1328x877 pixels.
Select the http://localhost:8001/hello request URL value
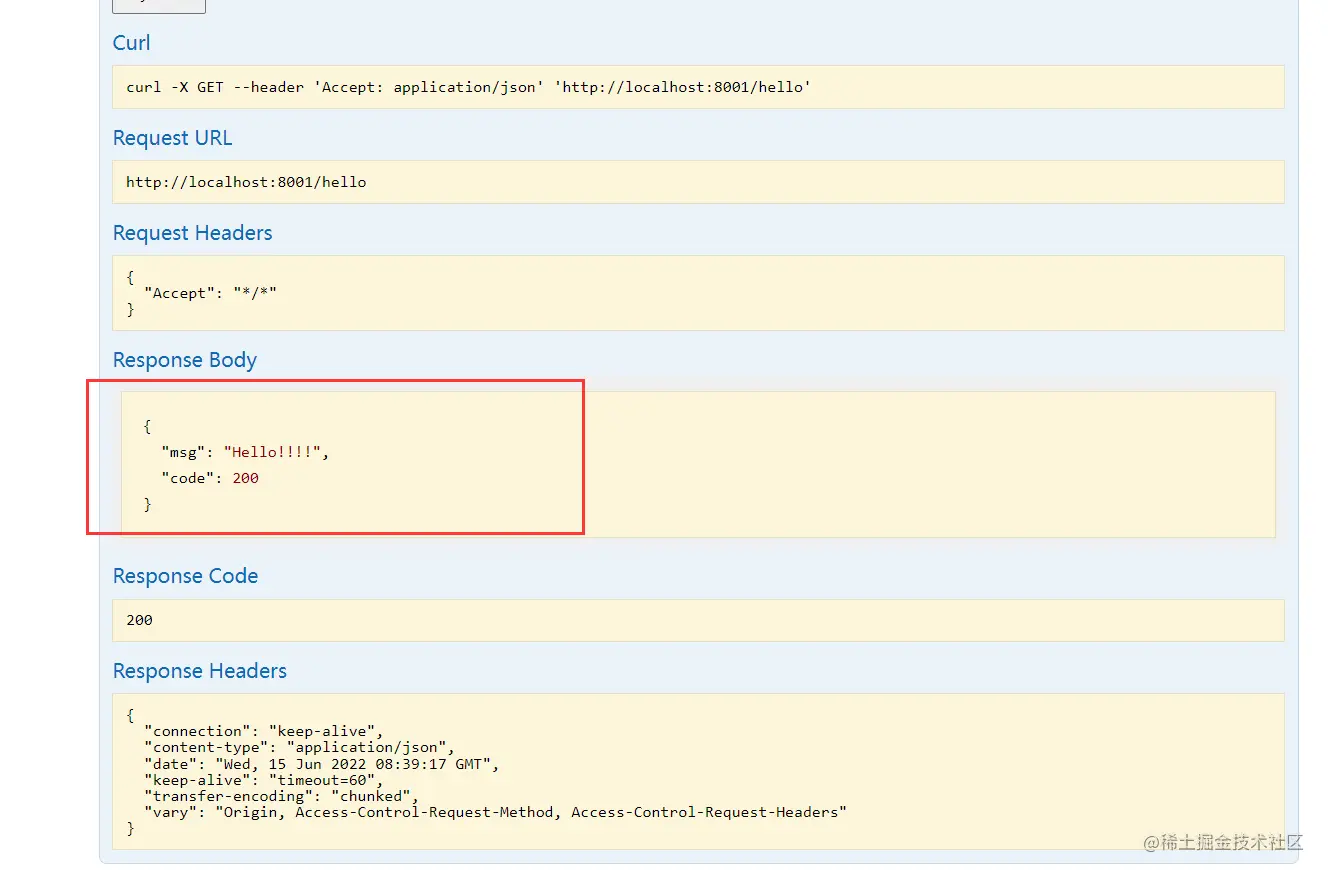[x=246, y=182]
